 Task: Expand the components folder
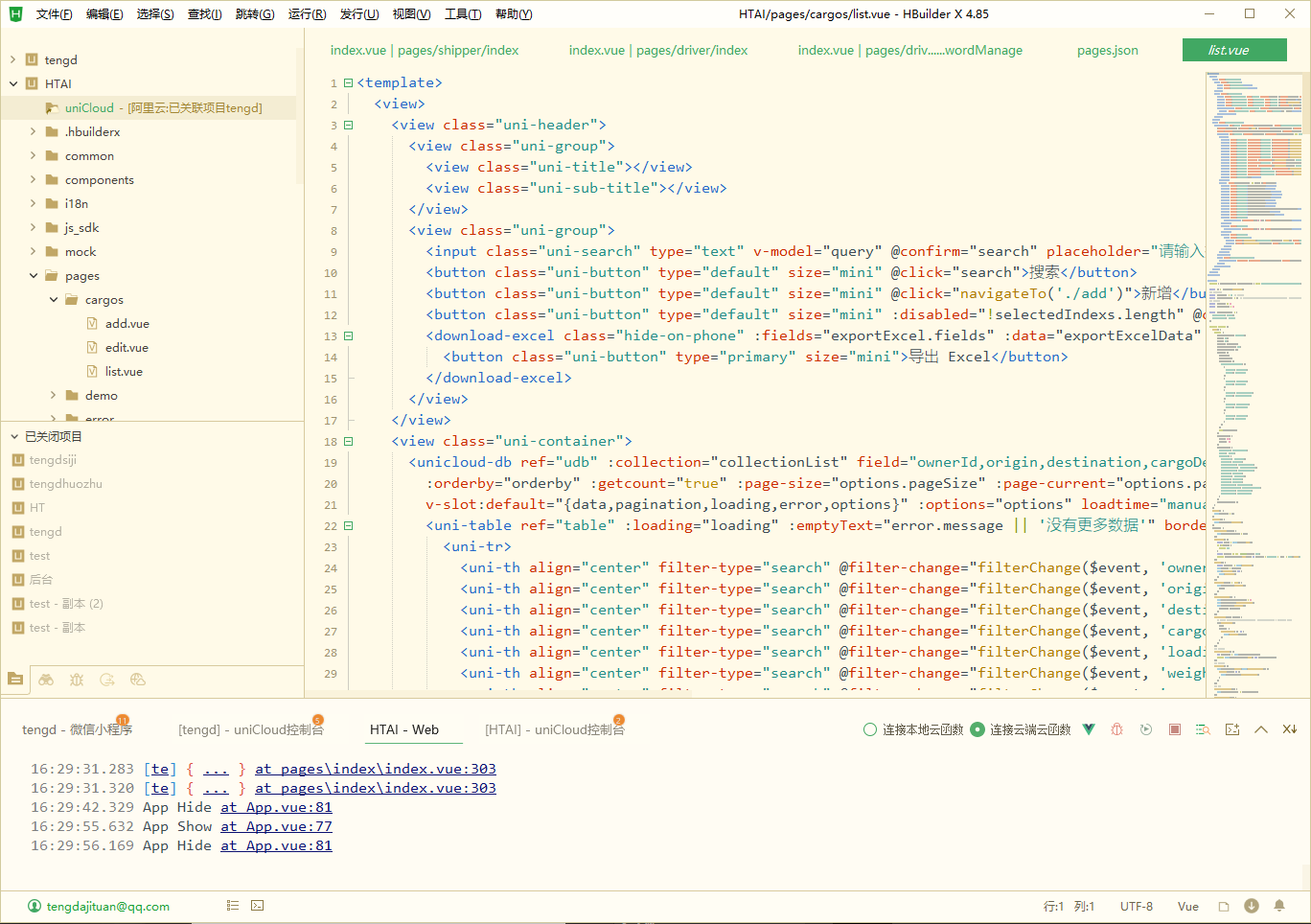point(34,180)
